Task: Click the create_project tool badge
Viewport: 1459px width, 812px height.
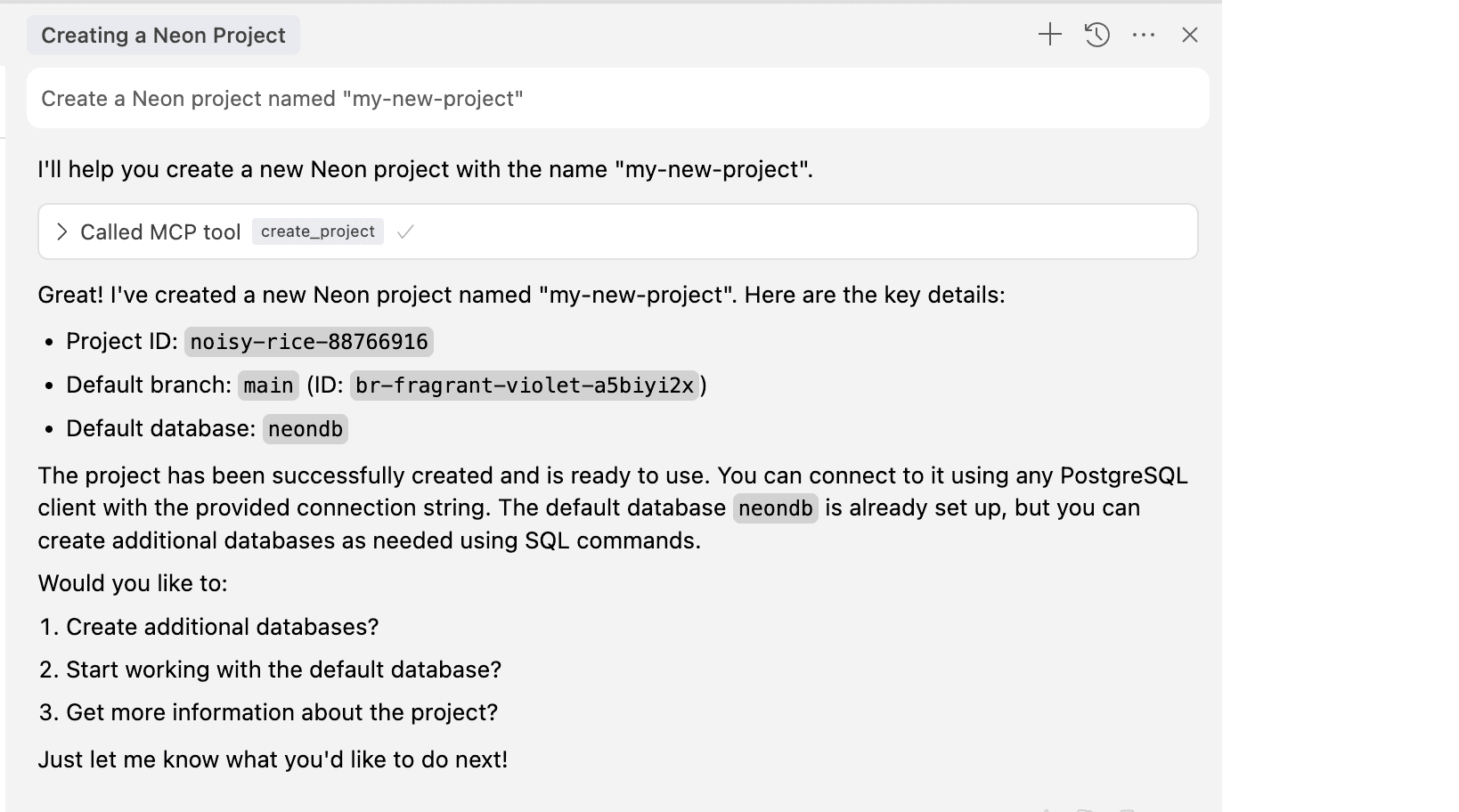Action: pyautogui.click(x=317, y=231)
